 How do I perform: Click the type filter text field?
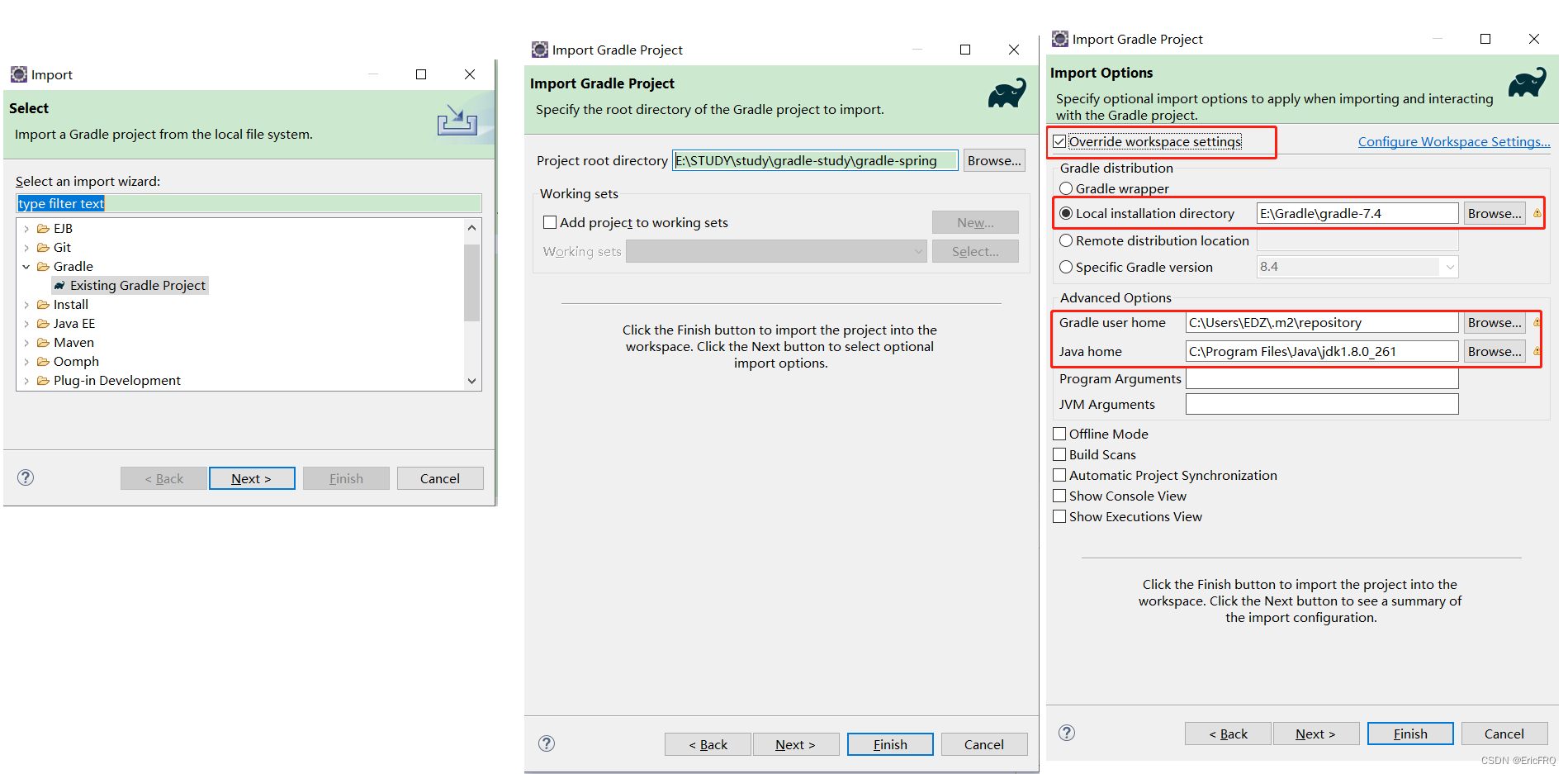click(x=249, y=203)
